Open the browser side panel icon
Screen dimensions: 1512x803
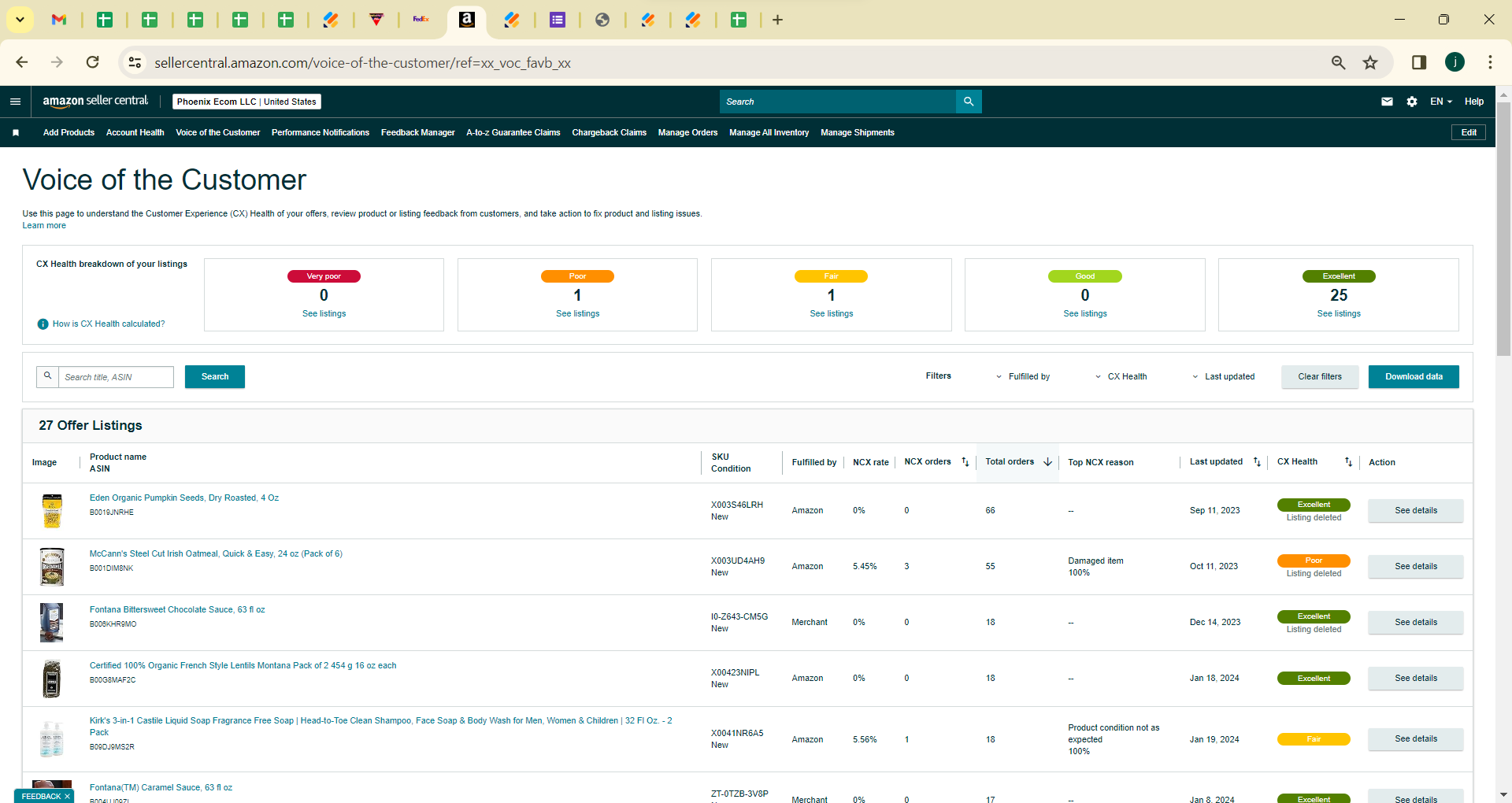pyautogui.click(x=1419, y=62)
